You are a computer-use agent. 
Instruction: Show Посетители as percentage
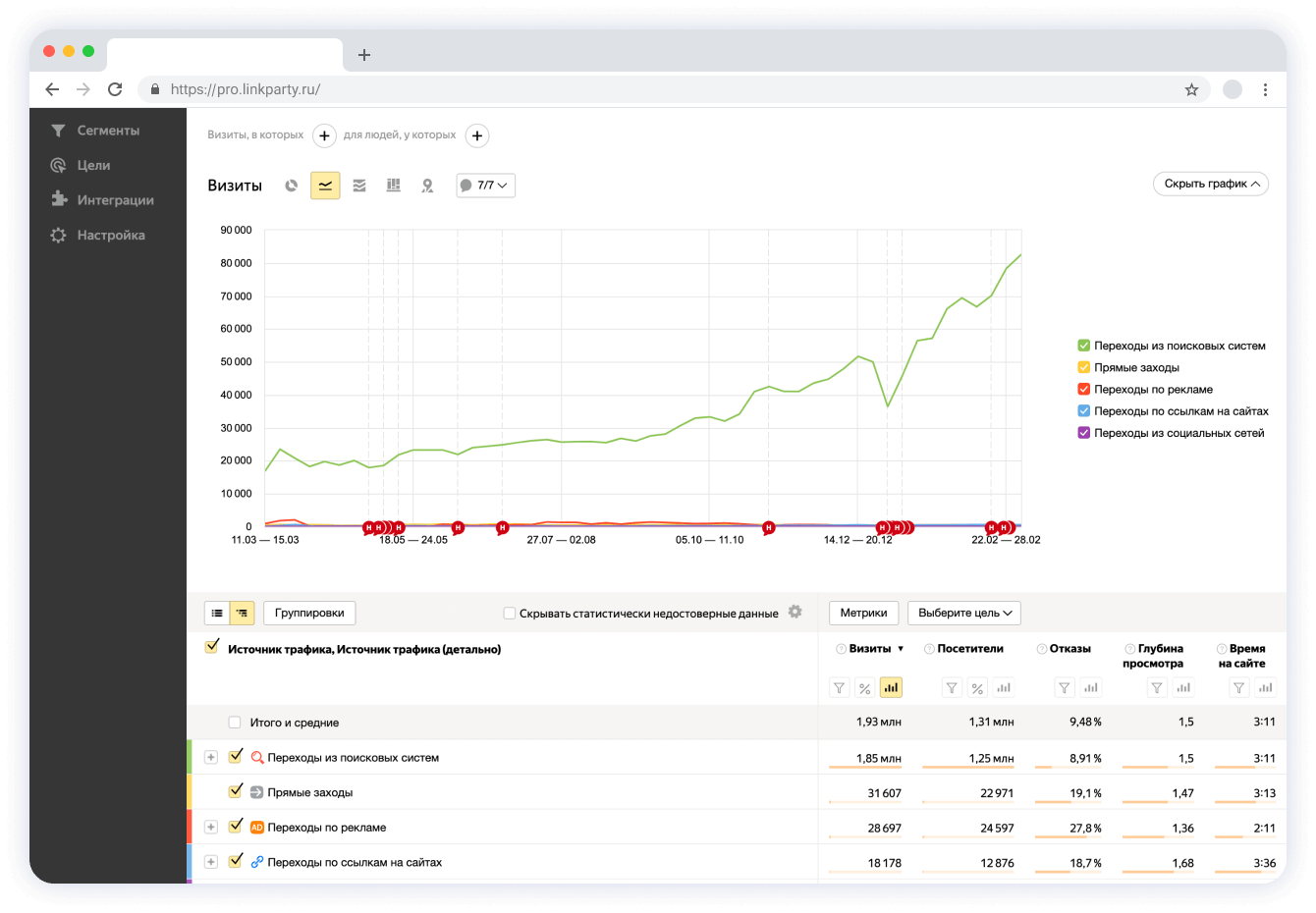pyautogui.click(x=977, y=688)
